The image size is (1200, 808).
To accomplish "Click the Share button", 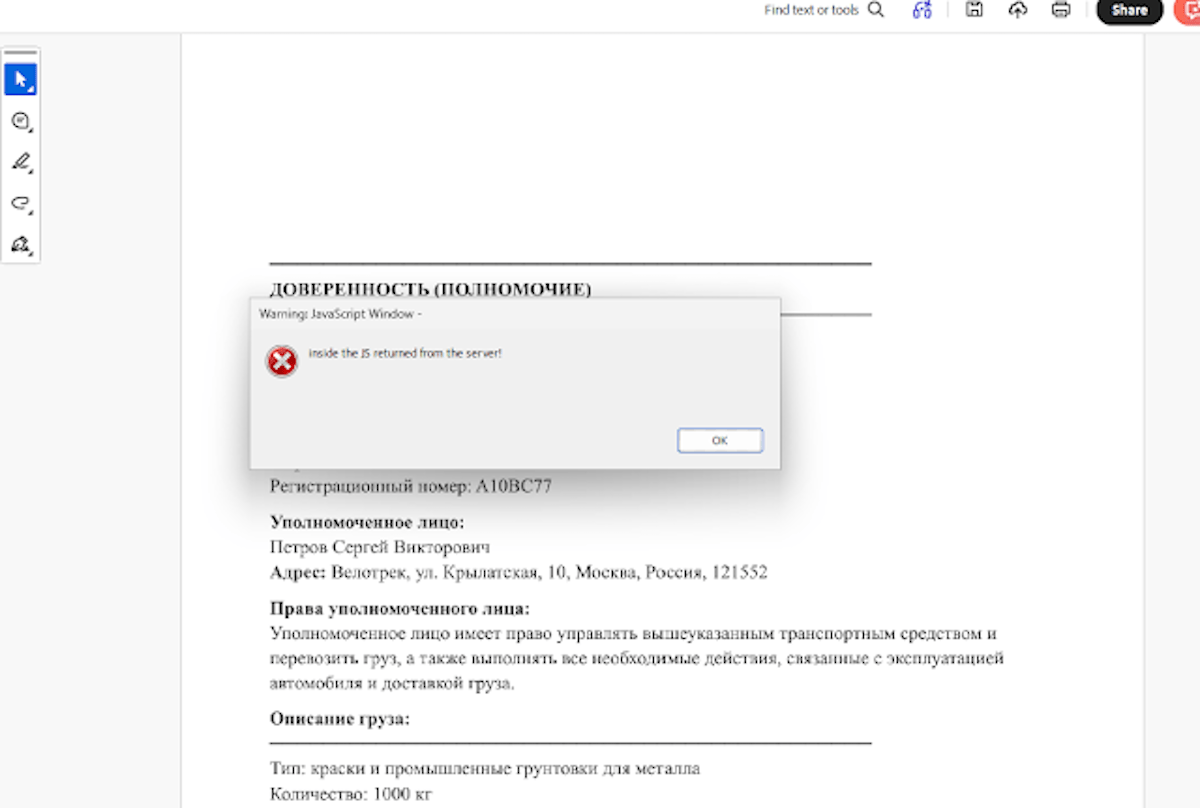I will click(1129, 10).
